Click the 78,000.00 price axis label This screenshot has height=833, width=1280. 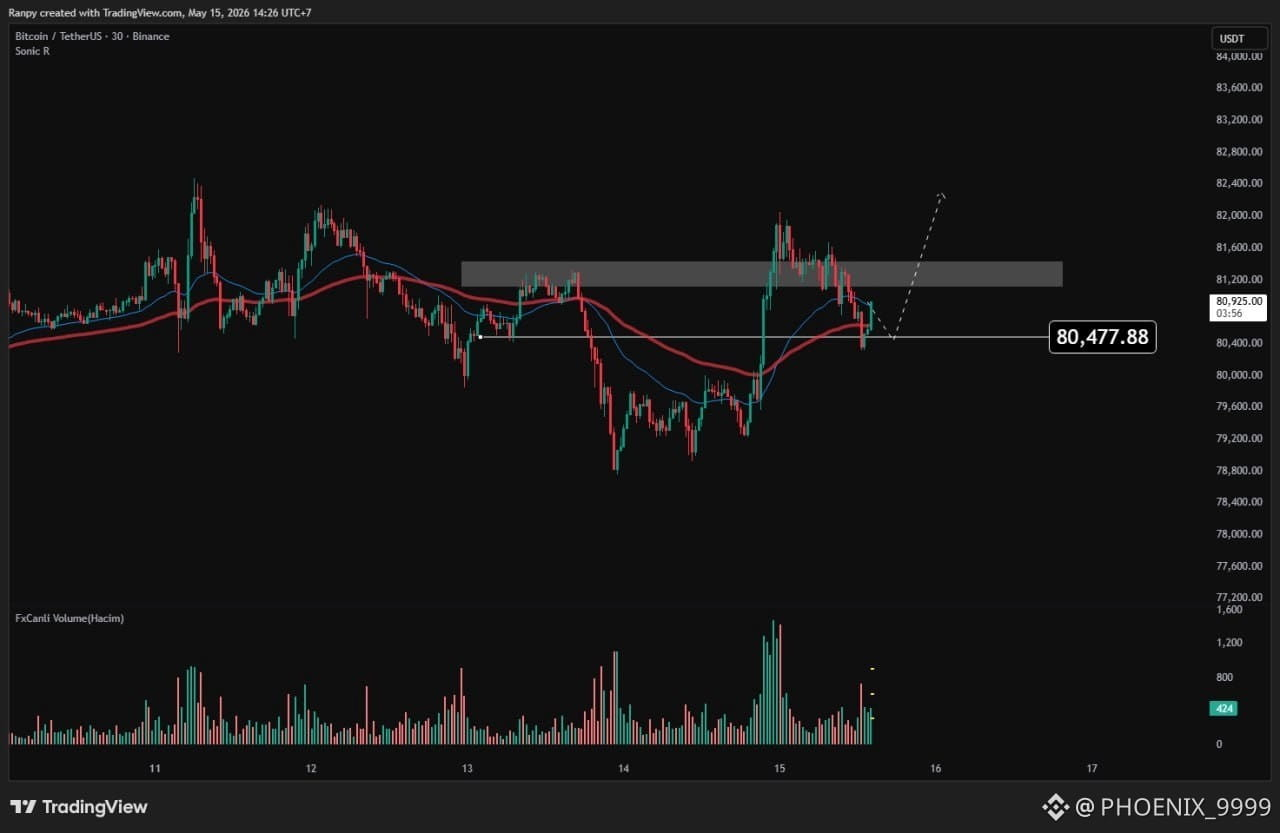coord(1240,534)
